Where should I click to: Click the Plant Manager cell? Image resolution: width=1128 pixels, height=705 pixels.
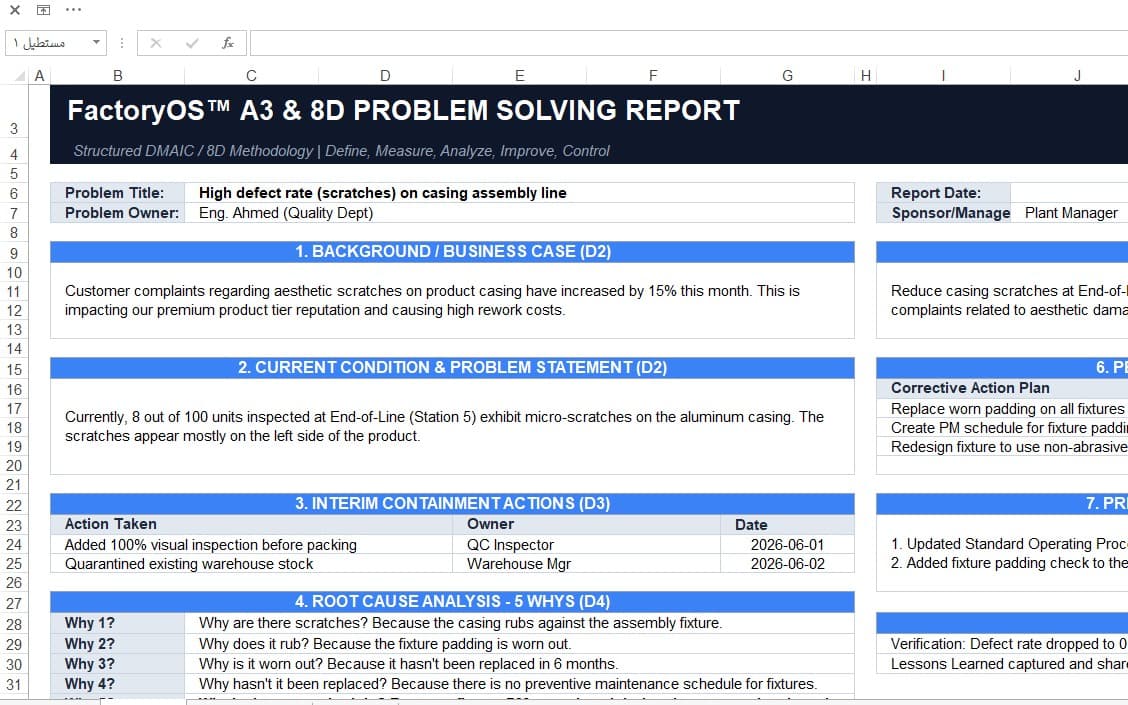coord(1071,213)
